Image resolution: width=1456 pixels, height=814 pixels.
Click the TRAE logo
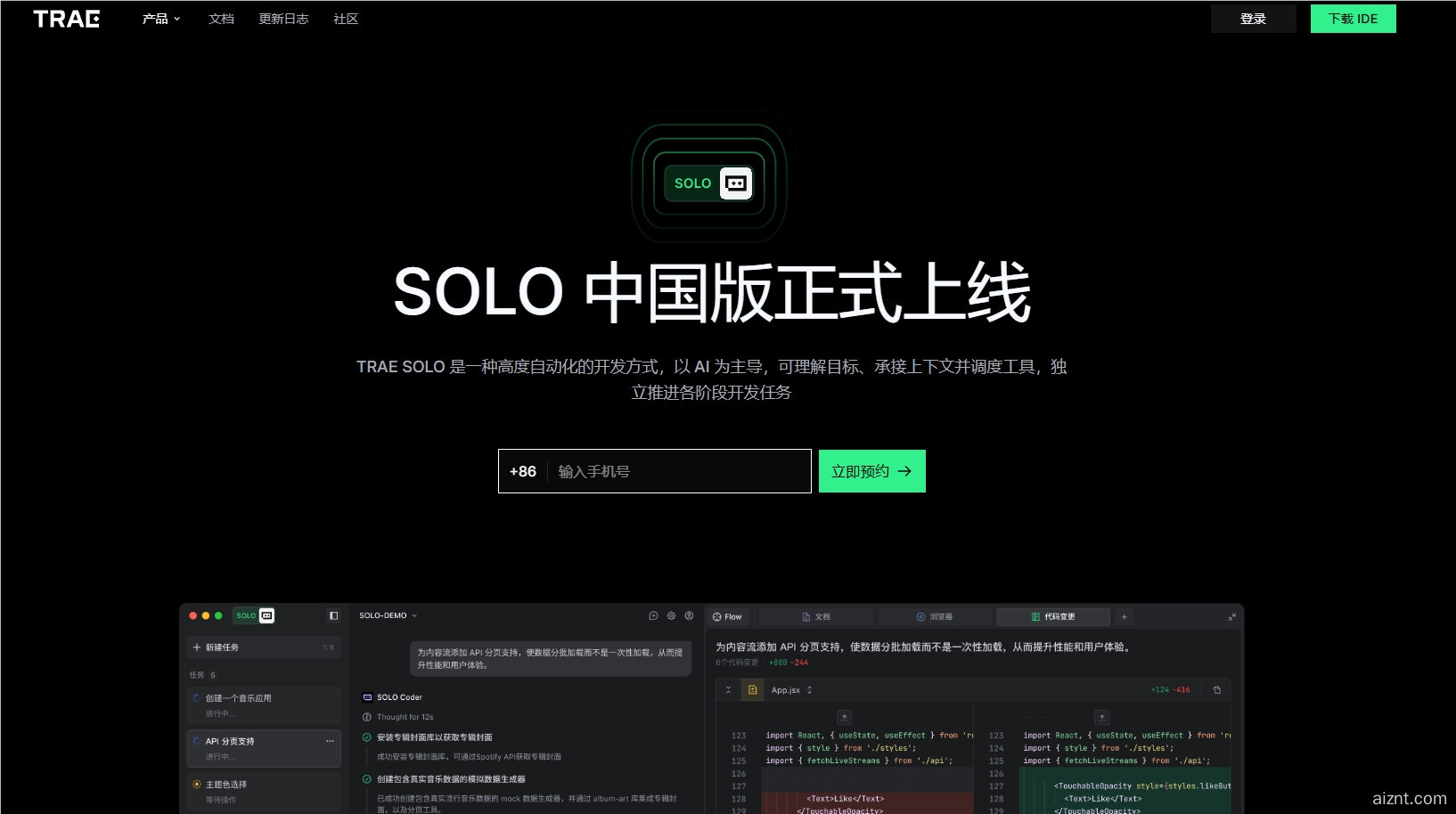[68, 19]
